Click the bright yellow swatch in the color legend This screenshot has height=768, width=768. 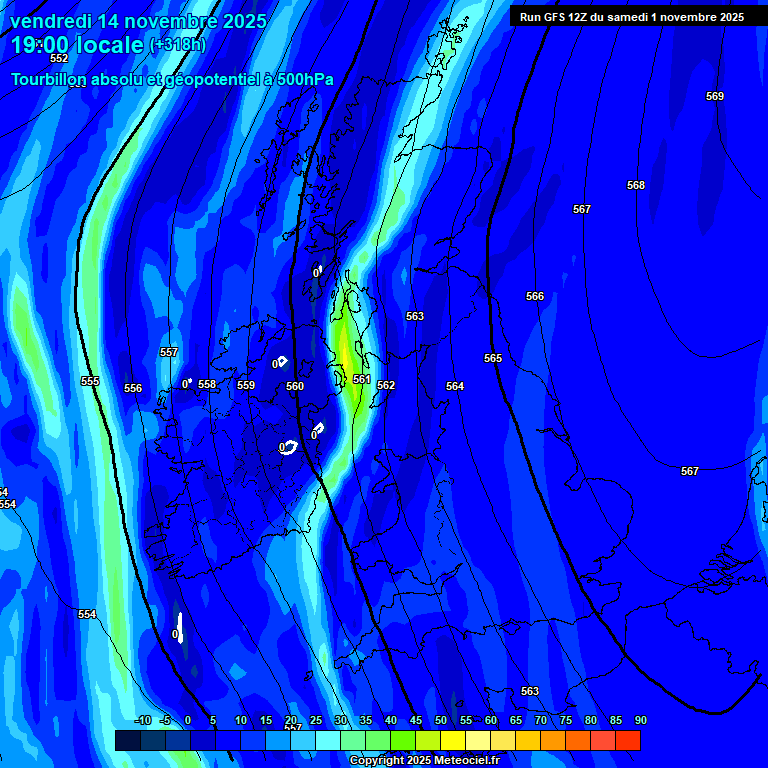coord(452,741)
